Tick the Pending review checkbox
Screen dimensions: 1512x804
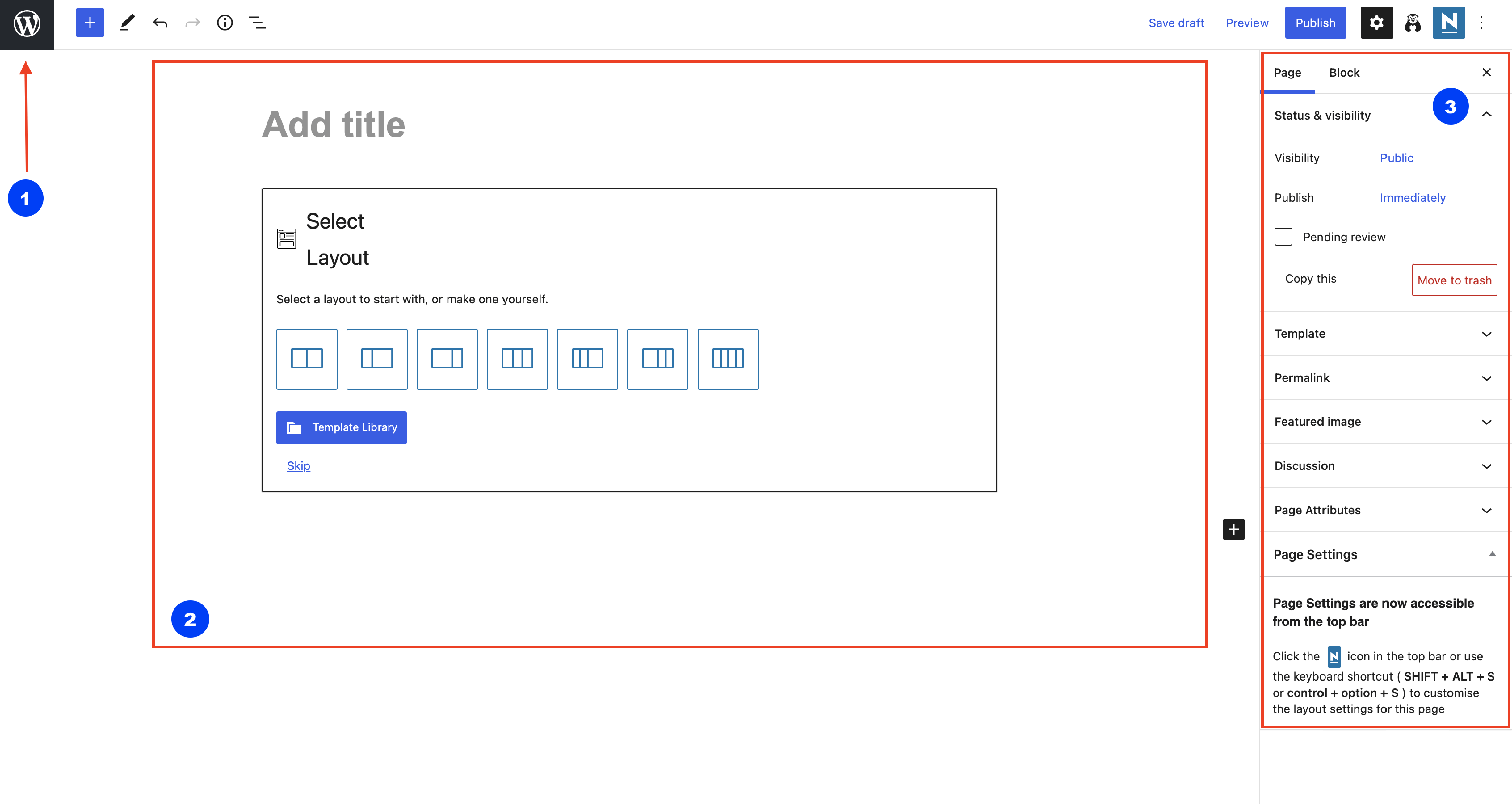click(x=1283, y=237)
